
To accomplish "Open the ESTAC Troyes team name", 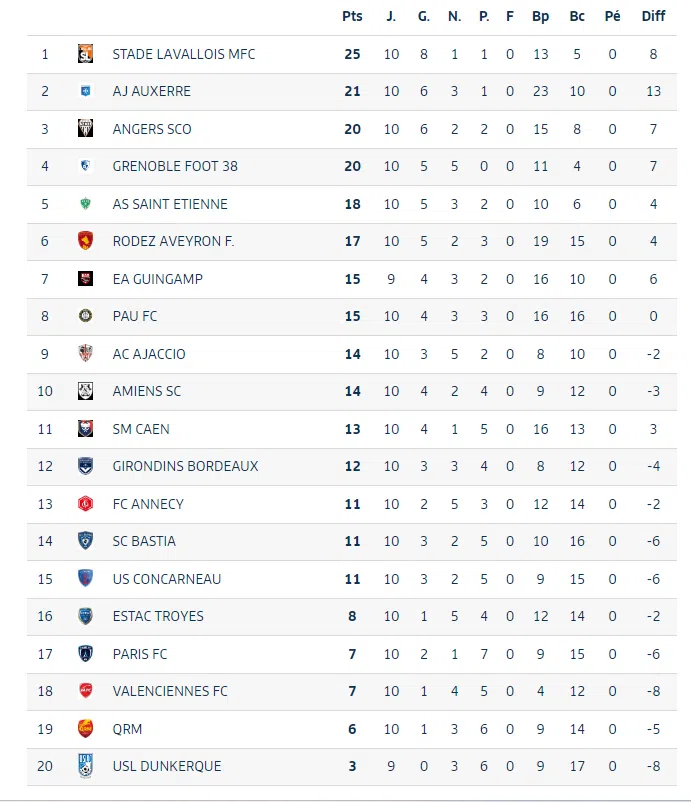I will click(158, 616).
